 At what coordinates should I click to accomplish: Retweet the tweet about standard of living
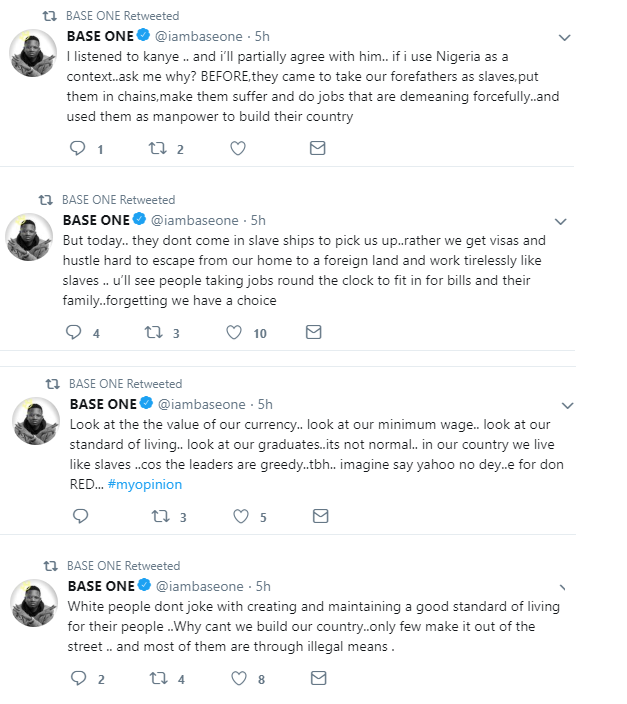(x=159, y=678)
